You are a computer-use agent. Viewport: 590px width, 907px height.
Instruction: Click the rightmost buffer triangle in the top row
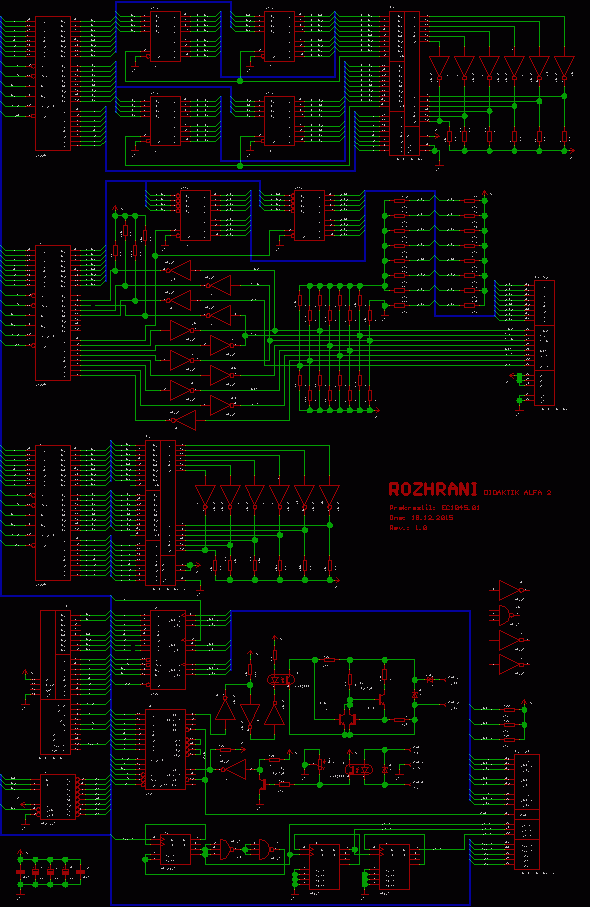click(564, 67)
